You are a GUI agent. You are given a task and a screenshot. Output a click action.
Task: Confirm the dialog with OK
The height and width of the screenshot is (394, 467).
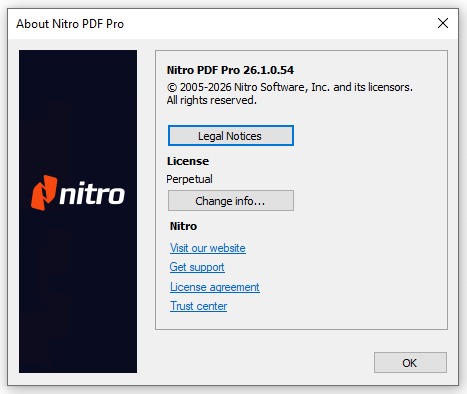pos(410,362)
